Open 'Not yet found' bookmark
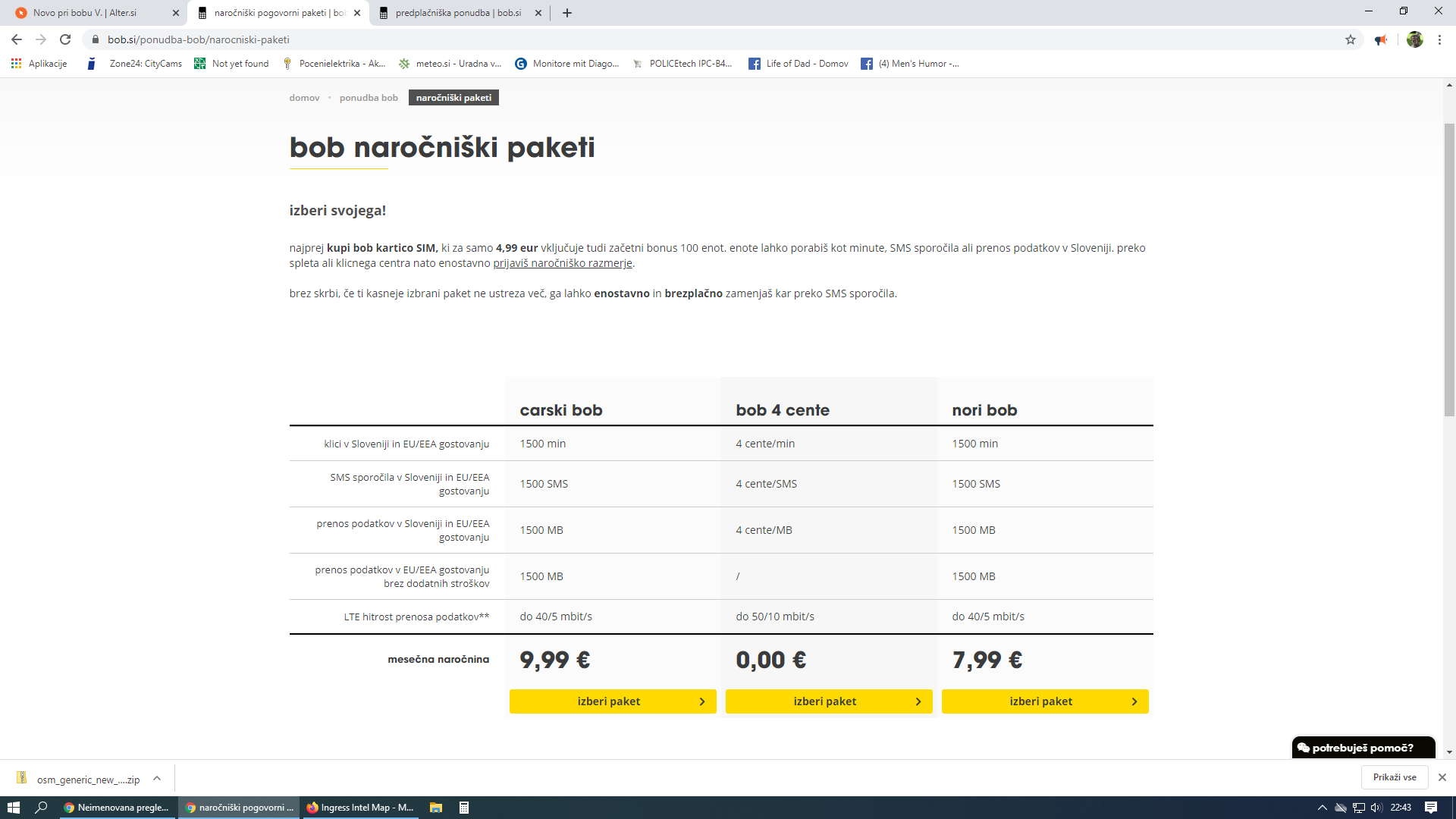 pos(231,64)
